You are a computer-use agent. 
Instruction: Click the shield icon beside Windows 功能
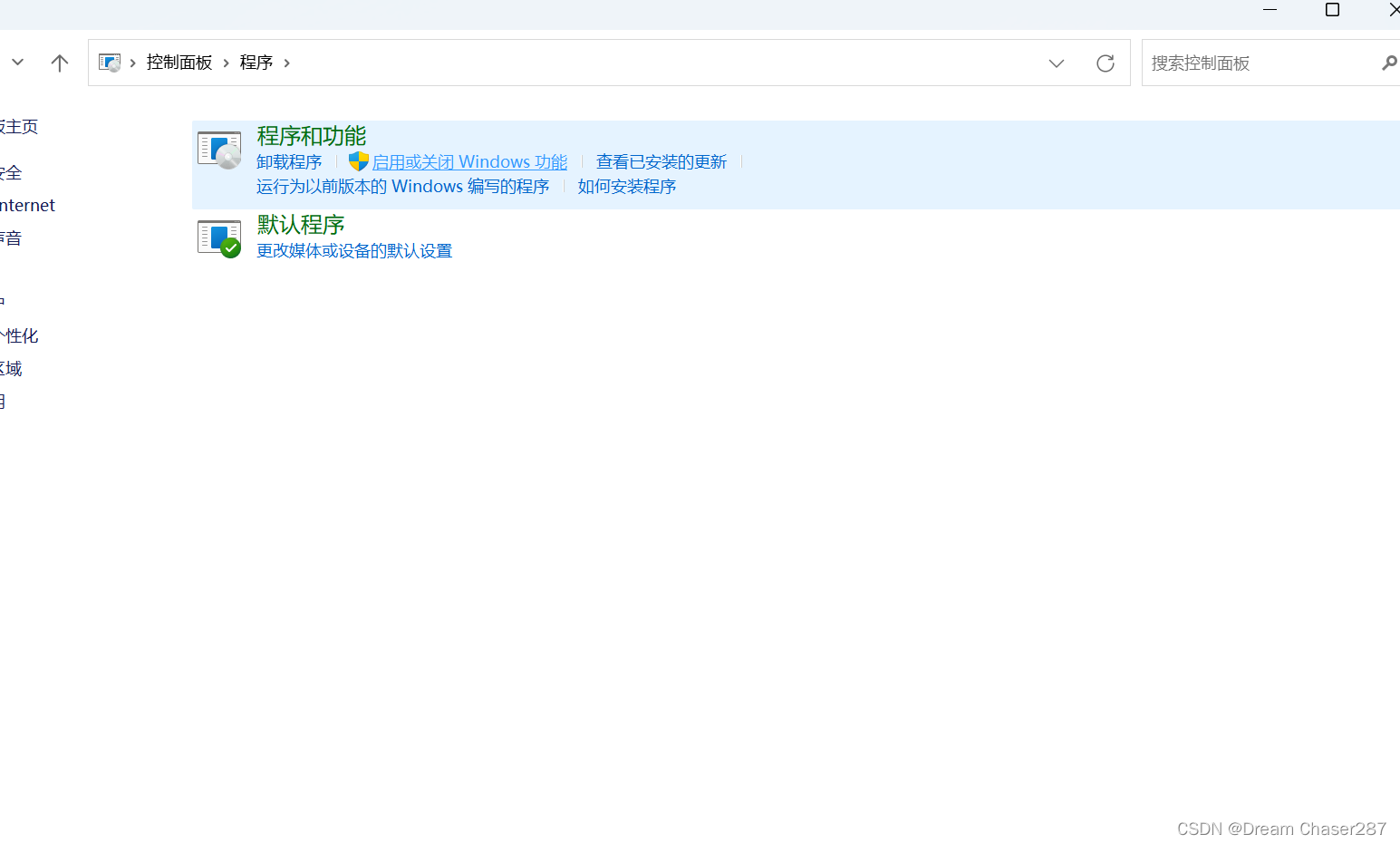(x=359, y=161)
